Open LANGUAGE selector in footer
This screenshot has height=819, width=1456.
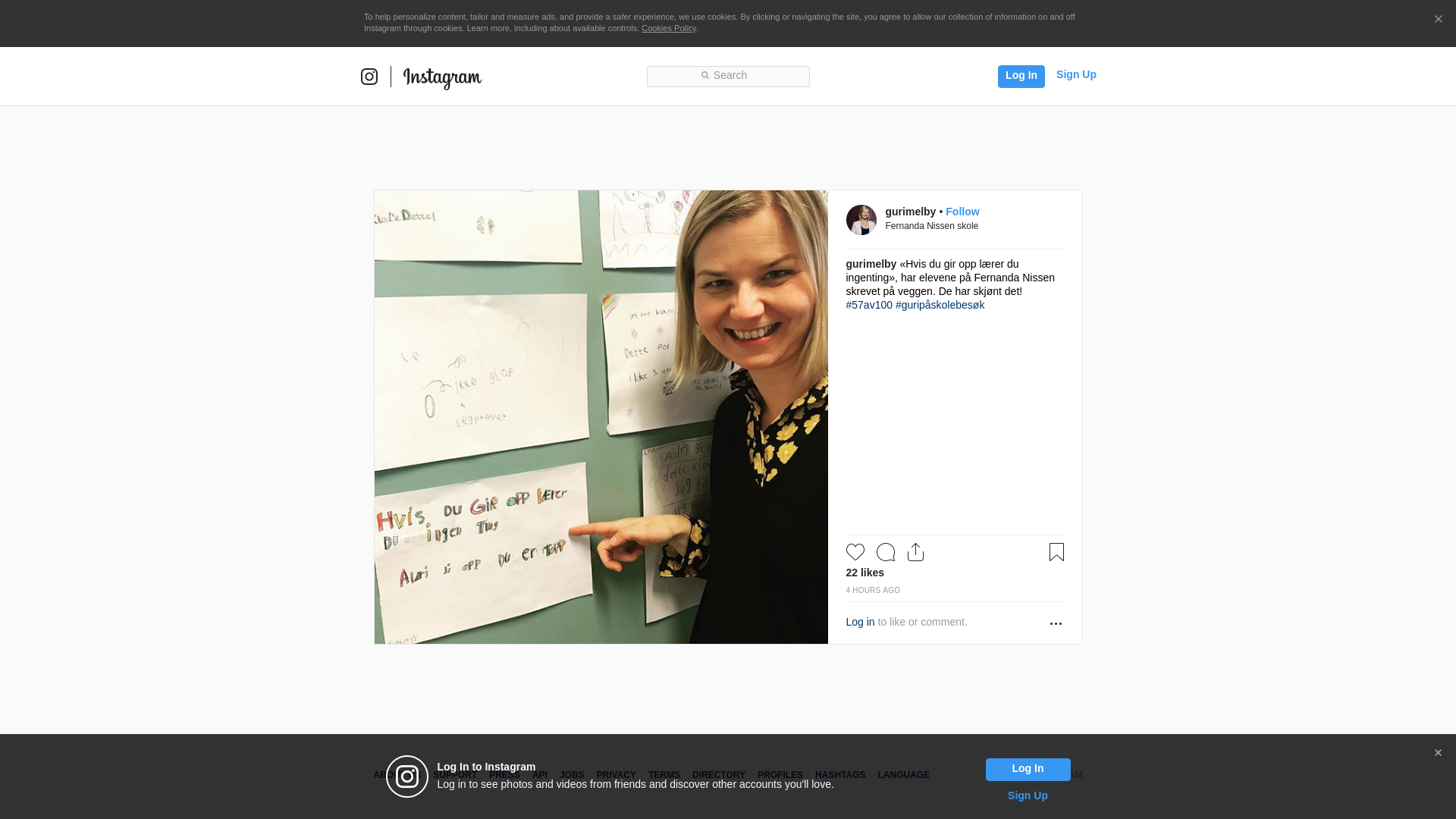pyautogui.click(x=904, y=775)
